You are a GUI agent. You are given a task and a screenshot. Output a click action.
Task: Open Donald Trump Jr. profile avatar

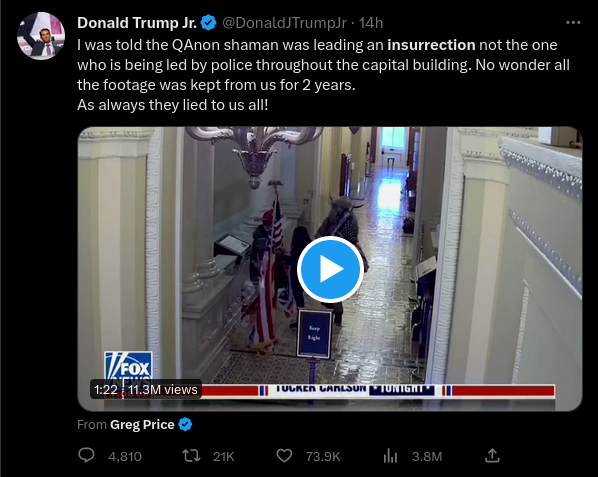[x=41, y=36]
